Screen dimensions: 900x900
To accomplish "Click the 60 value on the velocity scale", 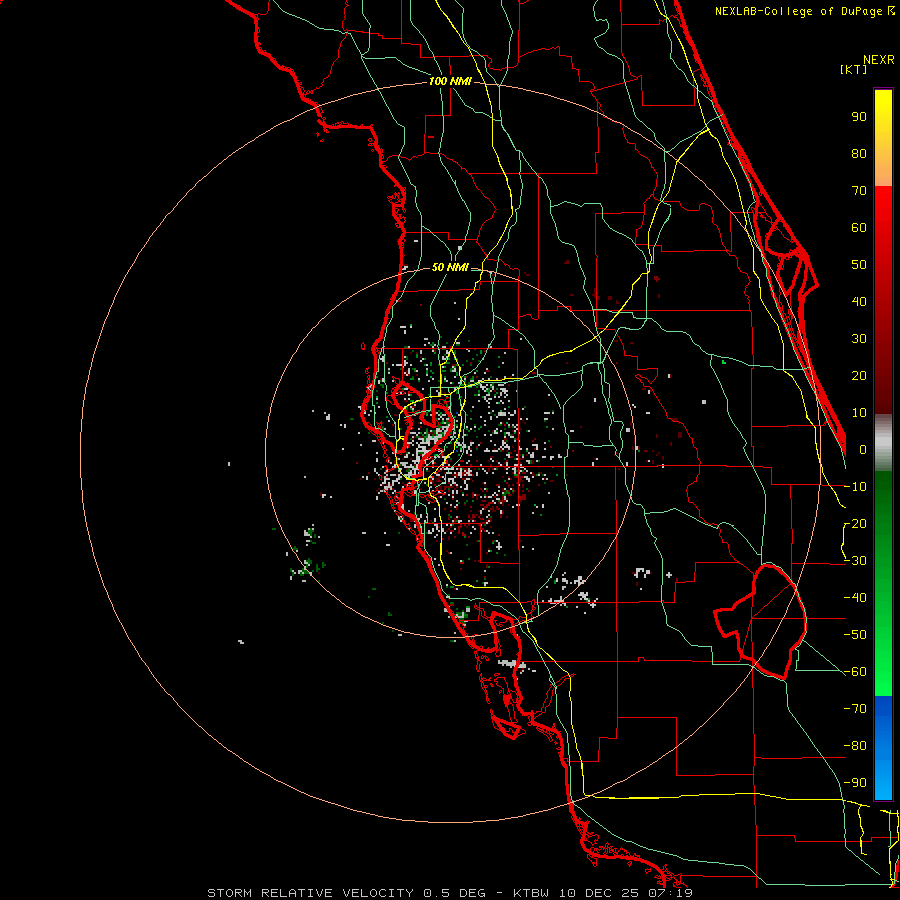I will click(859, 227).
